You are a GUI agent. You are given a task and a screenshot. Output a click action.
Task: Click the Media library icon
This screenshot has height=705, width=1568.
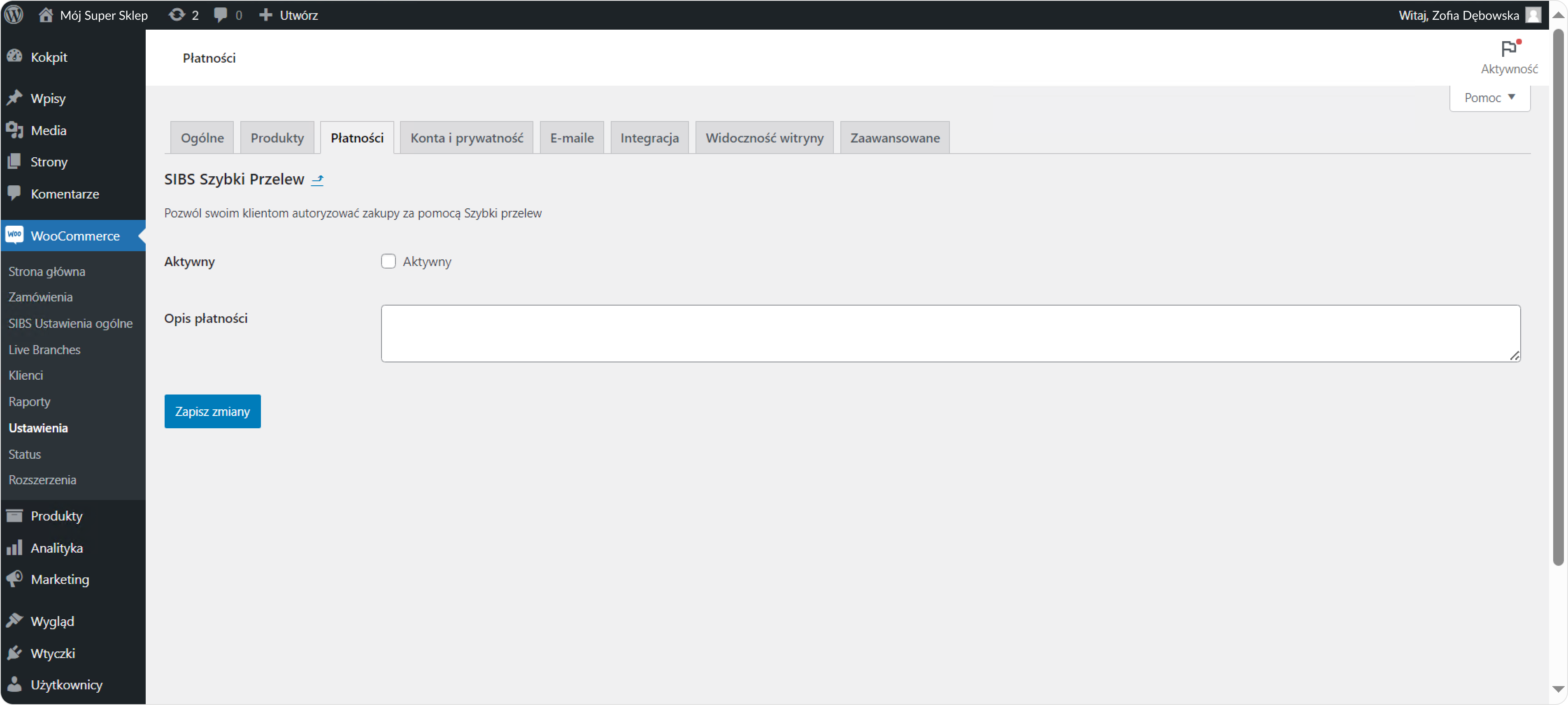click(x=14, y=130)
